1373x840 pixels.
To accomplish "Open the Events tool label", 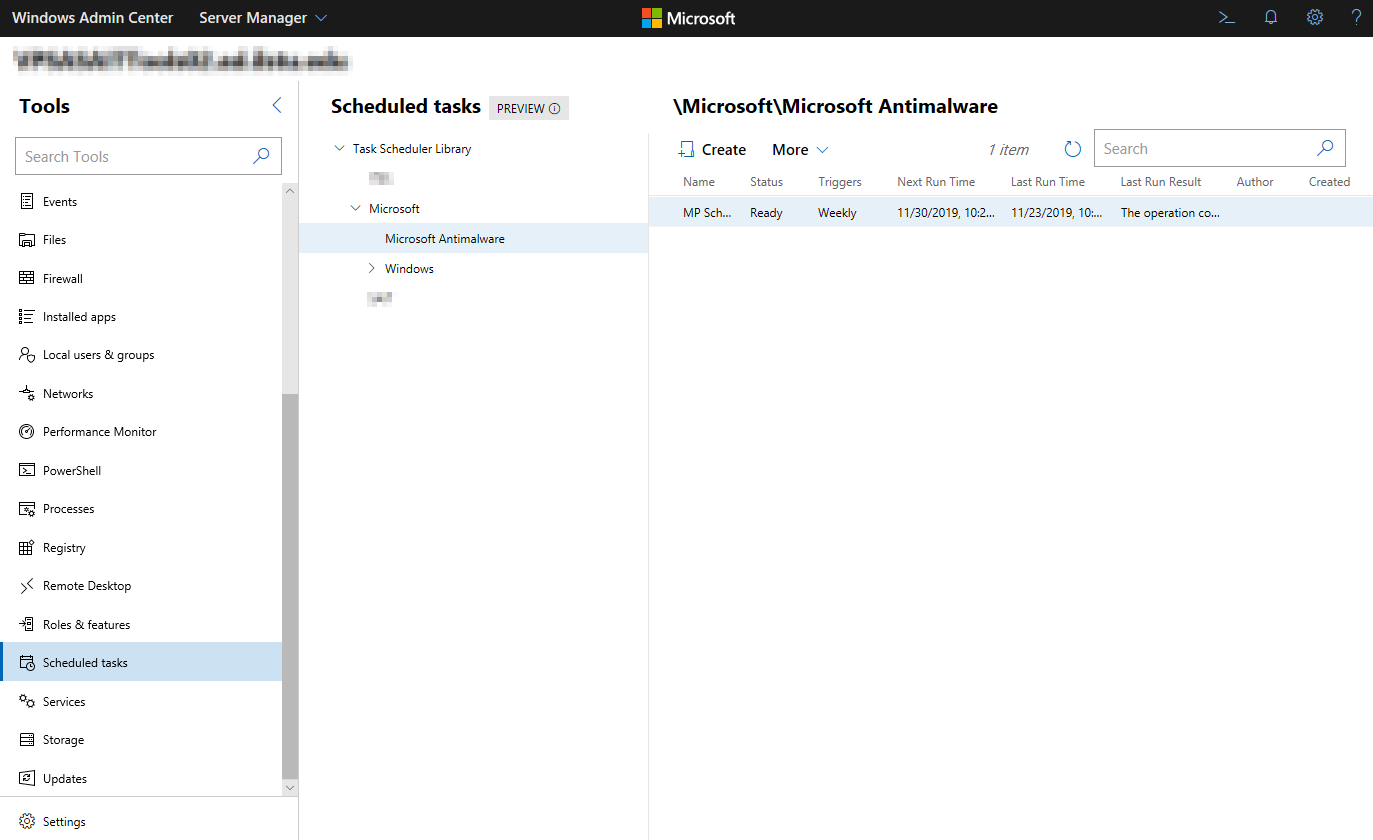I will point(60,202).
